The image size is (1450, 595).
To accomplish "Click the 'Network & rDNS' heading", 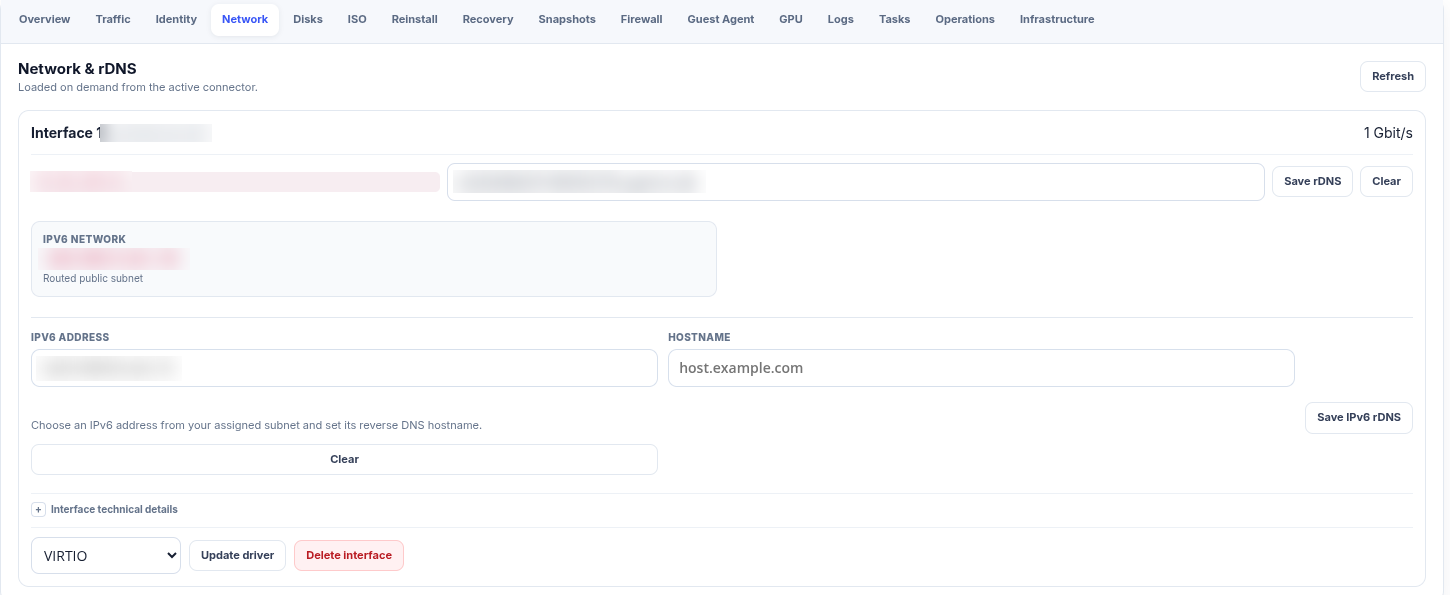I will tap(77, 69).
